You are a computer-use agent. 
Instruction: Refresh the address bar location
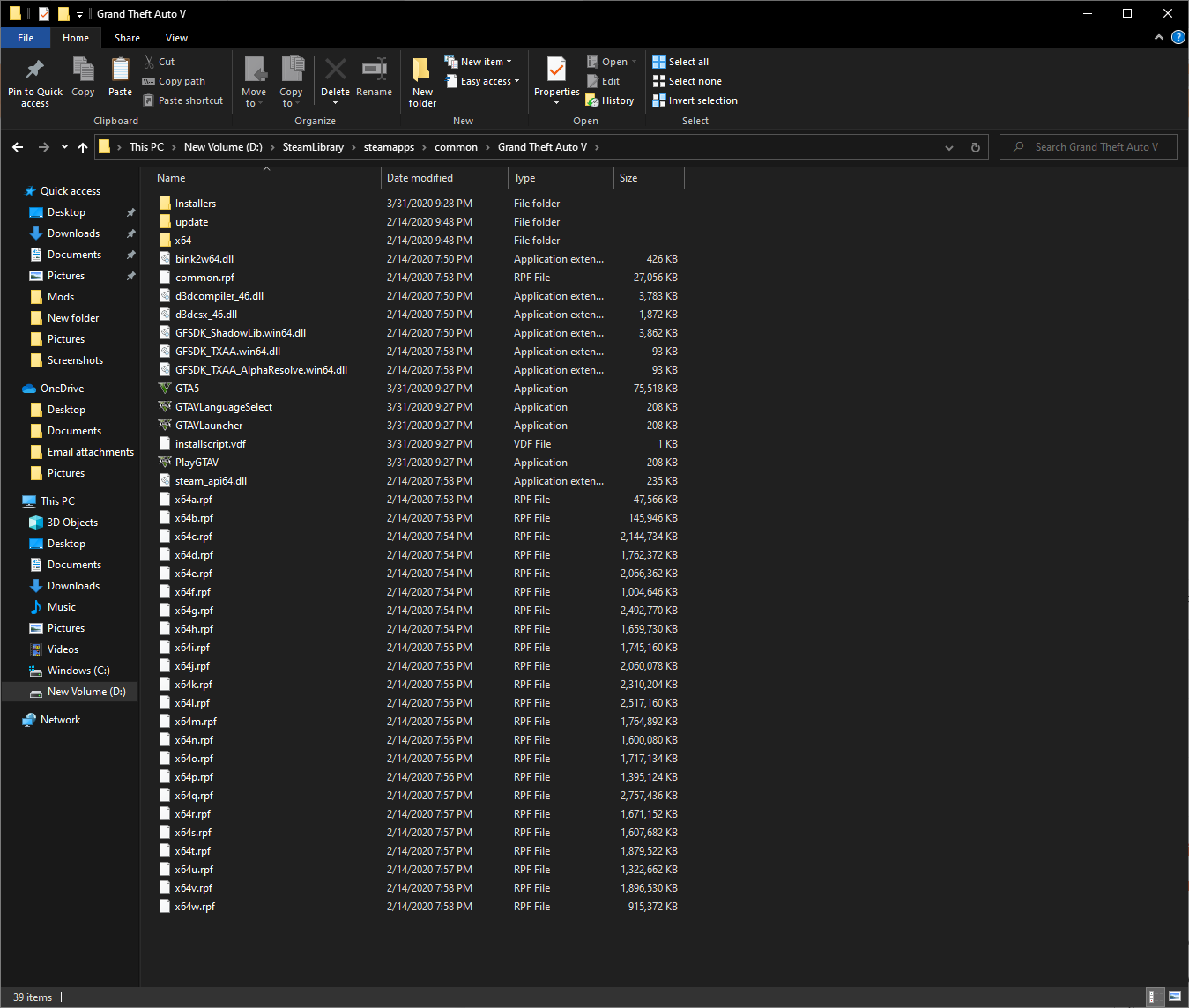975,147
